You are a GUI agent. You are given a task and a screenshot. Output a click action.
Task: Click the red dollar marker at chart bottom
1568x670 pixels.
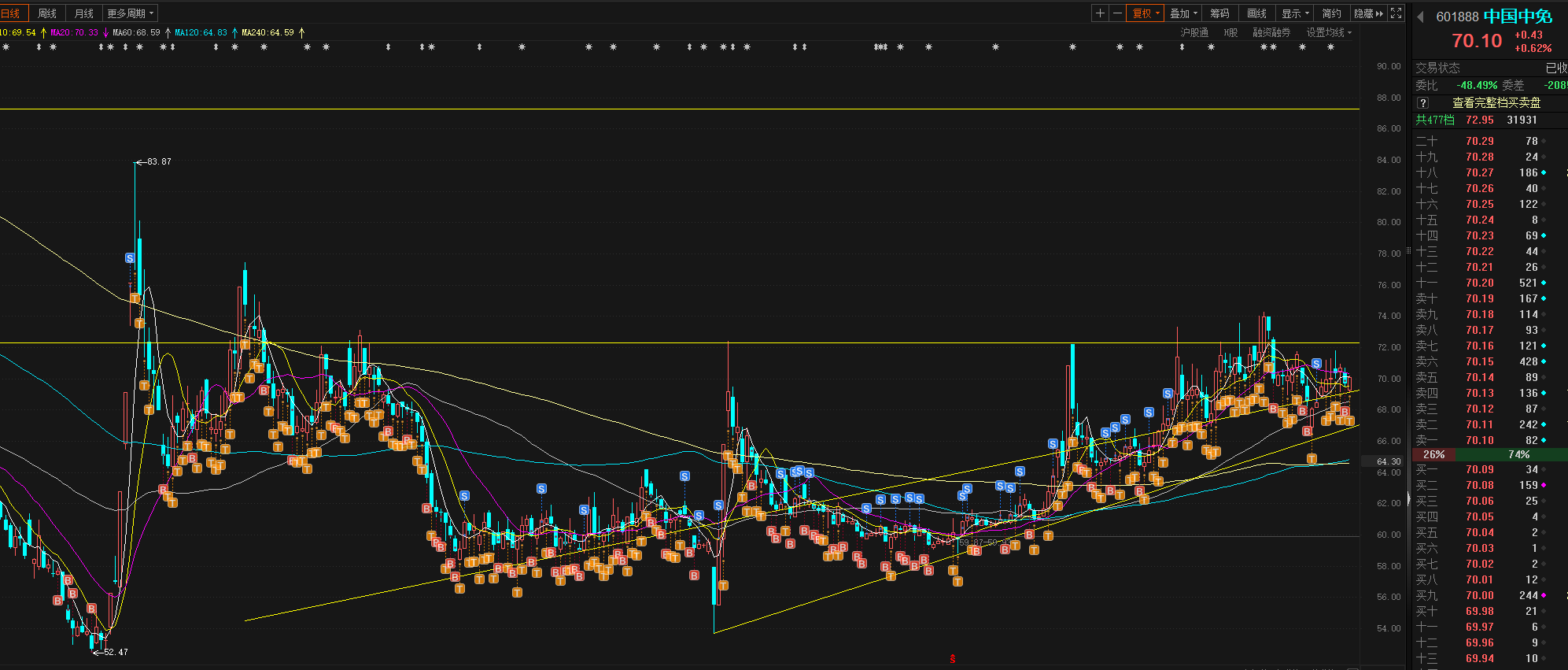pos(952,659)
